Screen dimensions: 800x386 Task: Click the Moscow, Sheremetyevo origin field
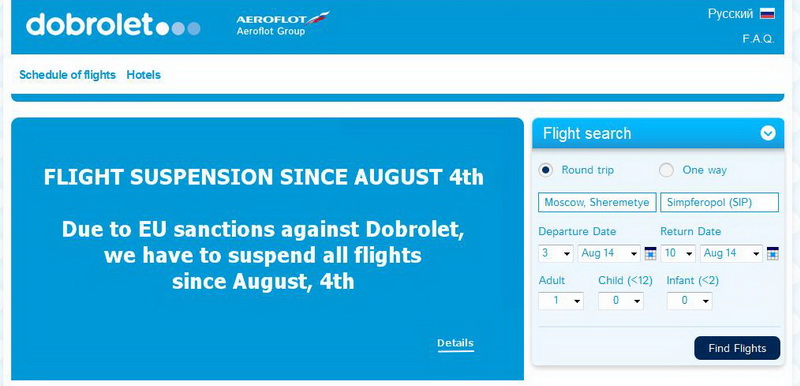[597, 202]
